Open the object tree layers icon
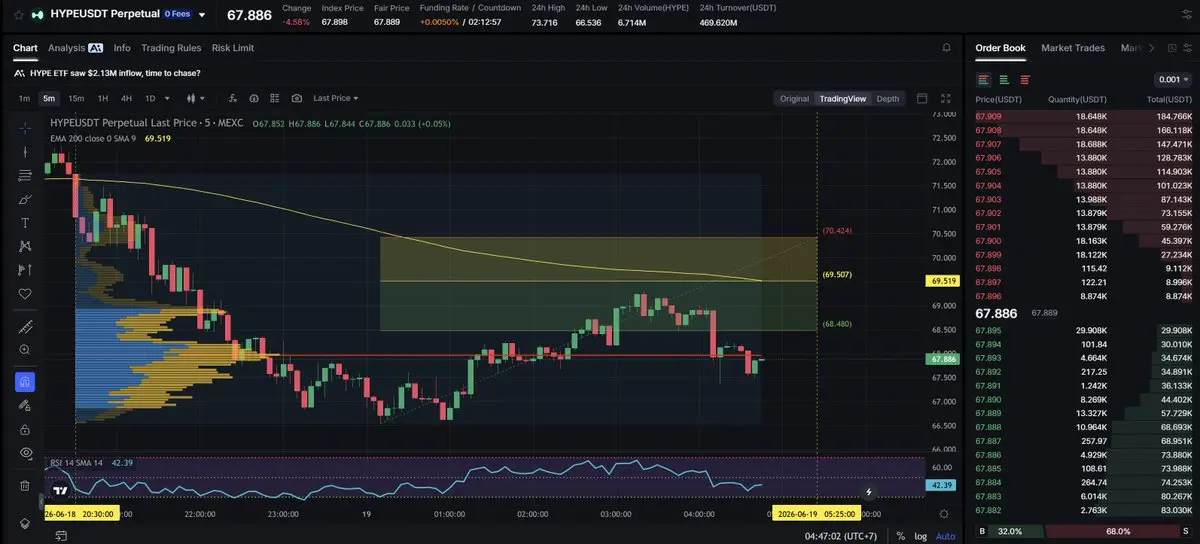1200x544 pixels. (25, 524)
